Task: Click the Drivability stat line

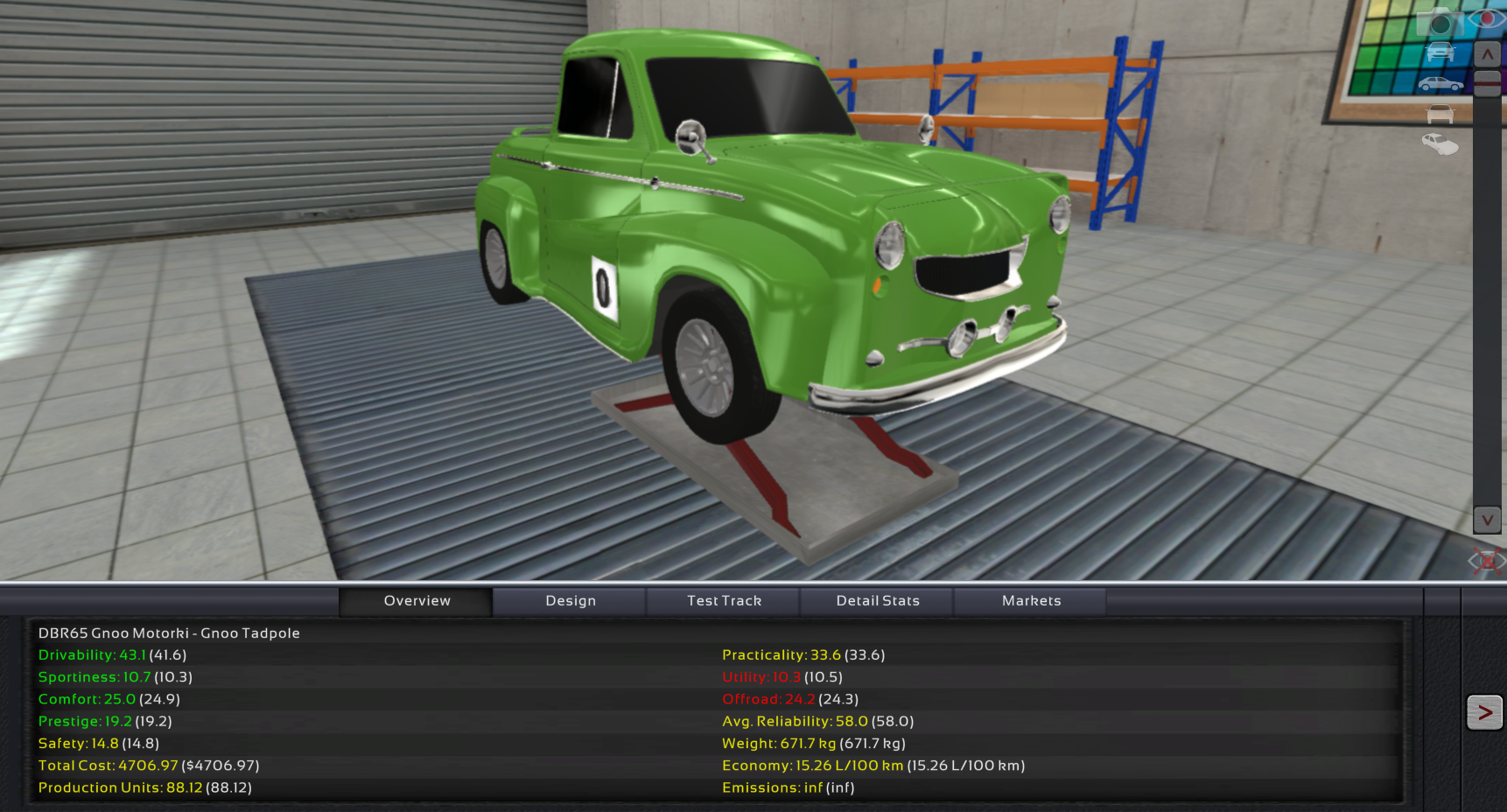Action: point(112,655)
